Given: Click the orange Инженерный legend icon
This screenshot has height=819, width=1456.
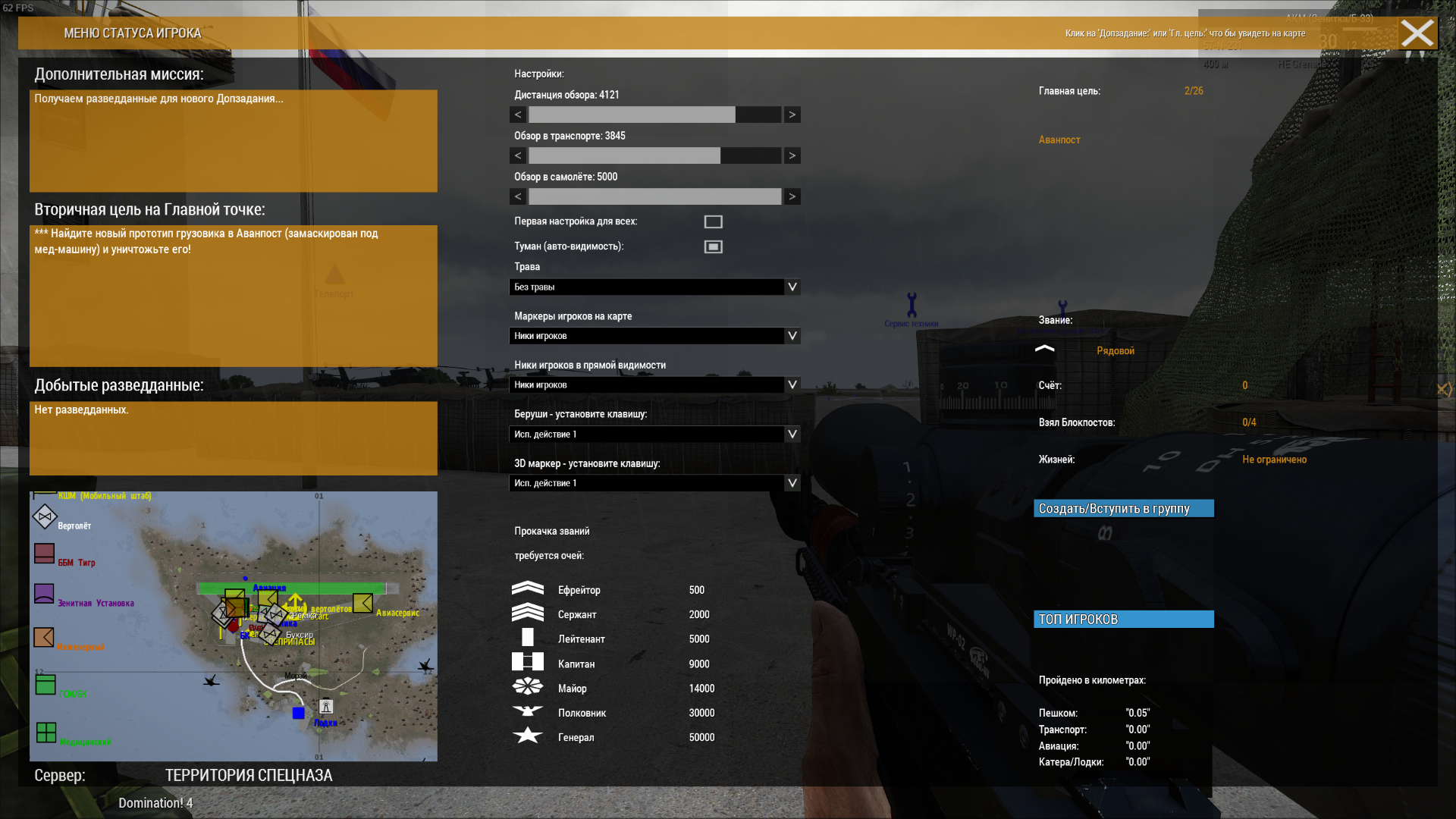Looking at the screenshot, I should (44, 637).
